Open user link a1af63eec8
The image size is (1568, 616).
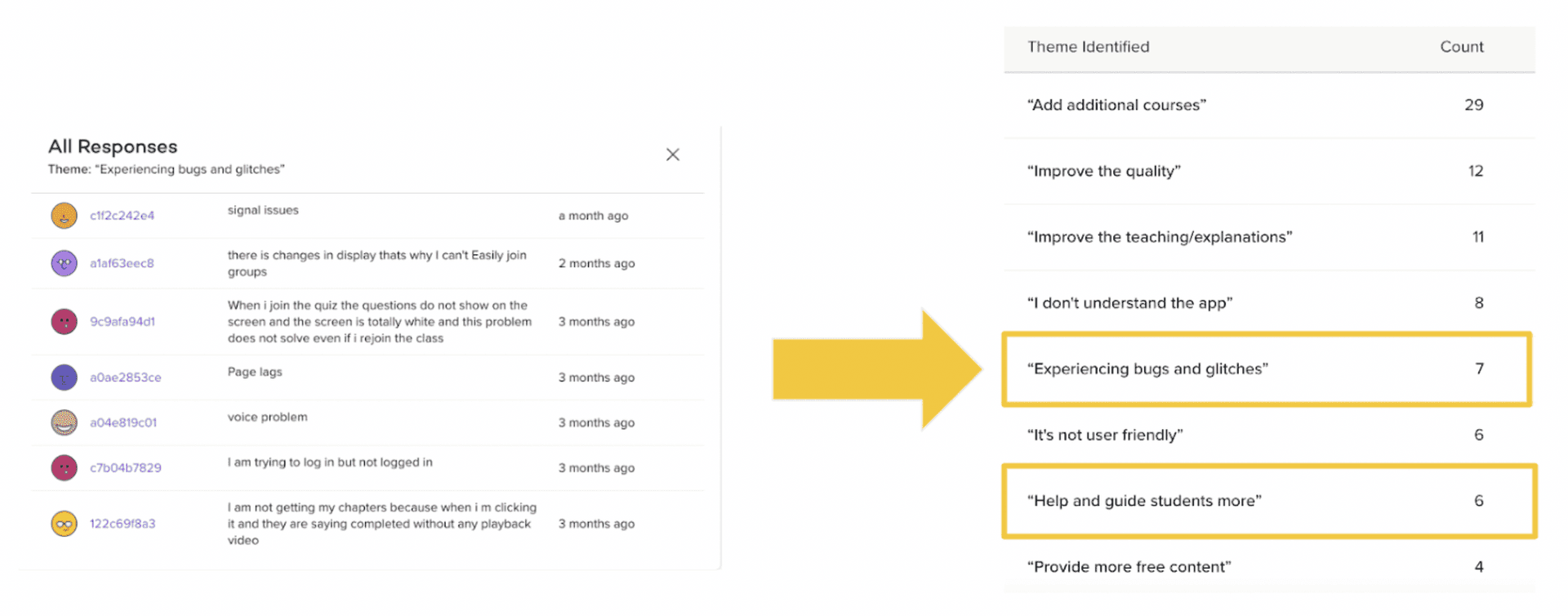coord(122,263)
